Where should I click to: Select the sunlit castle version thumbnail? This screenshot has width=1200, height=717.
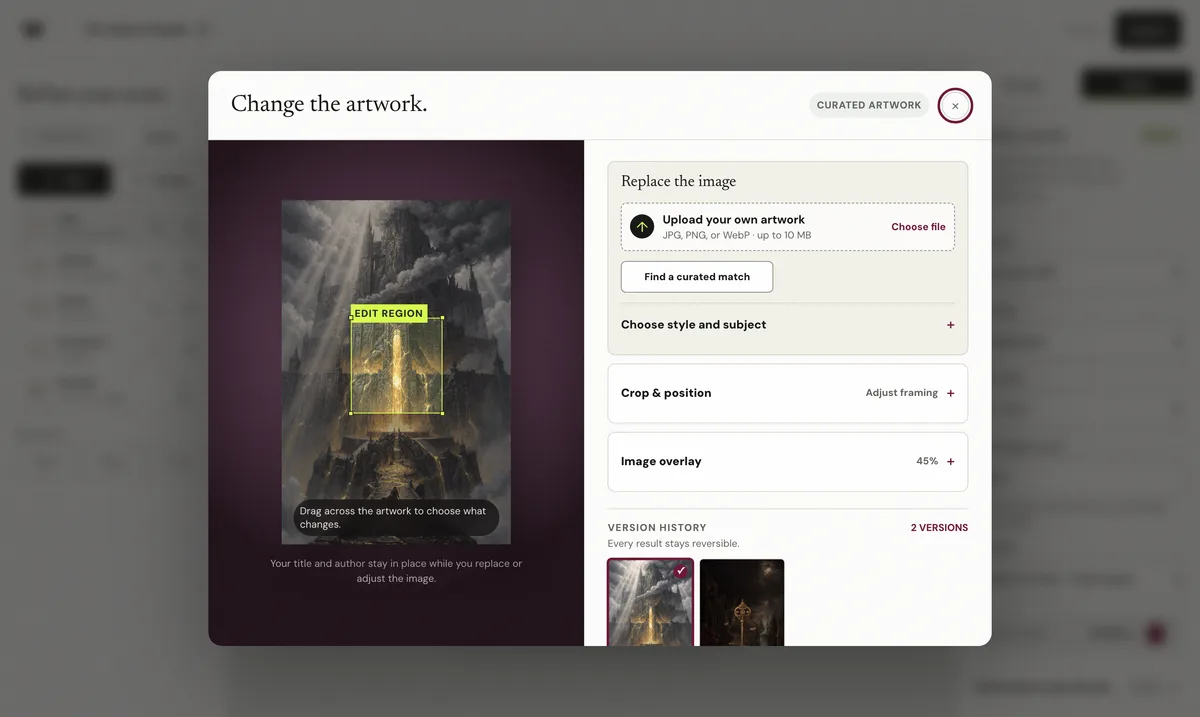[x=650, y=602]
